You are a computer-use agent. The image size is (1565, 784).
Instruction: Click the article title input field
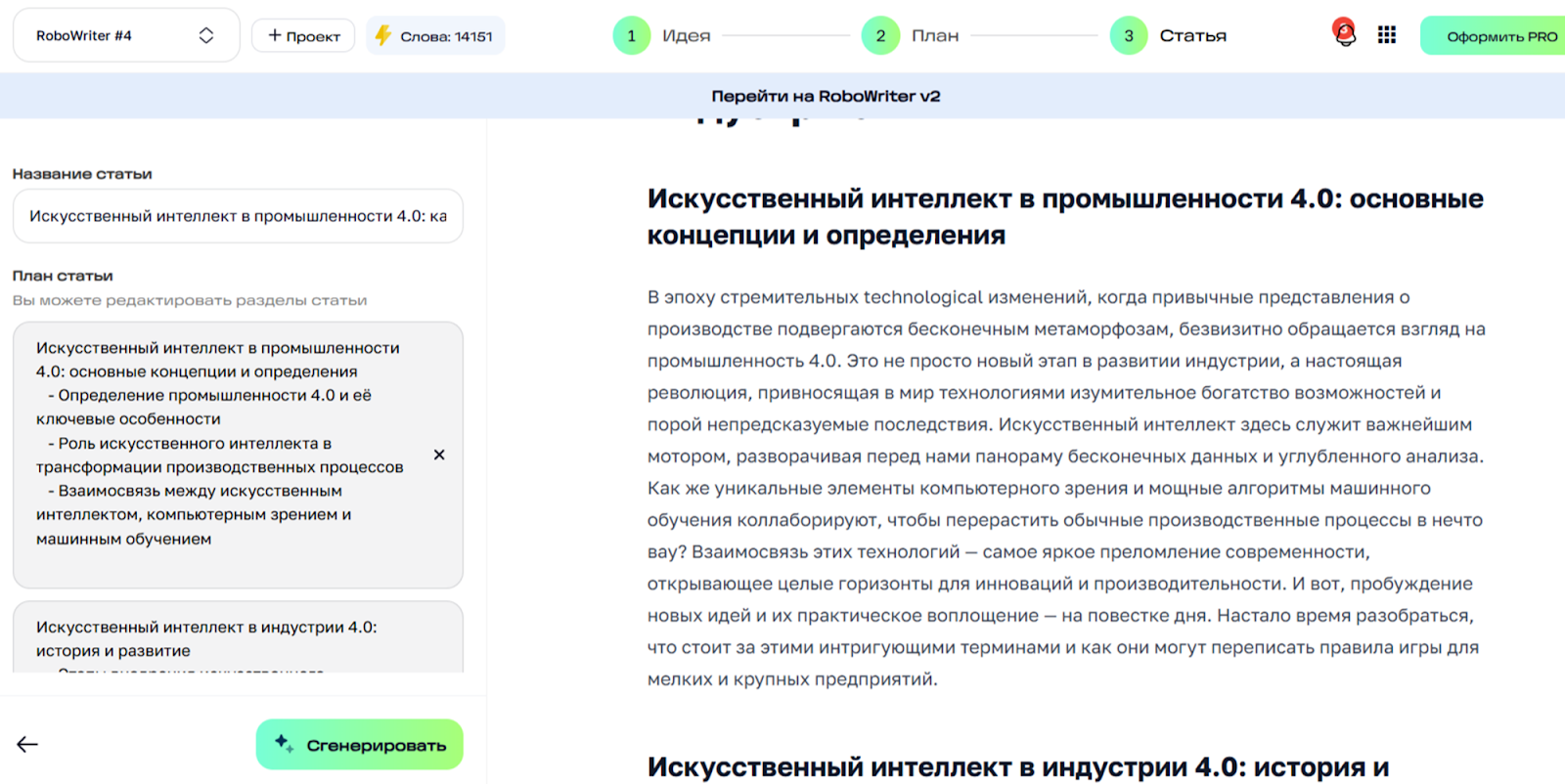[238, 216]
